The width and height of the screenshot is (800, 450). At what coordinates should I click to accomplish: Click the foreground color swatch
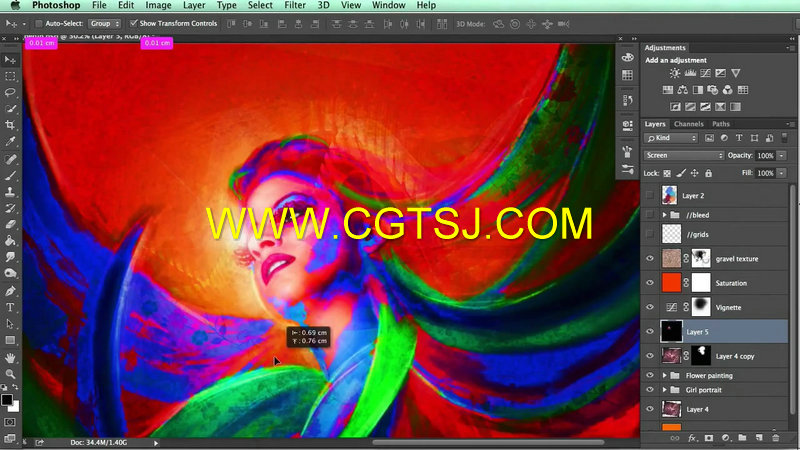[7, 400]
